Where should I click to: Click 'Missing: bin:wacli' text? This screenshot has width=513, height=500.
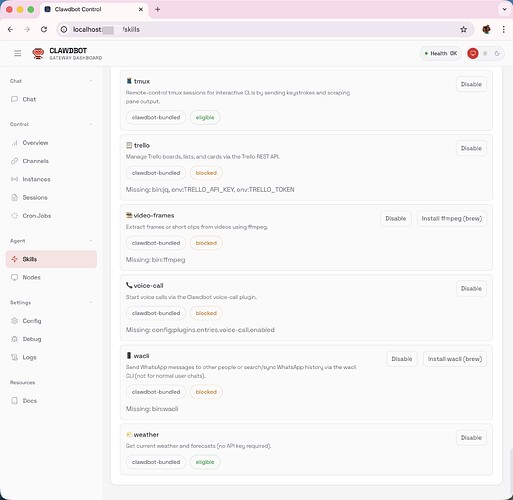coord(152,409)
